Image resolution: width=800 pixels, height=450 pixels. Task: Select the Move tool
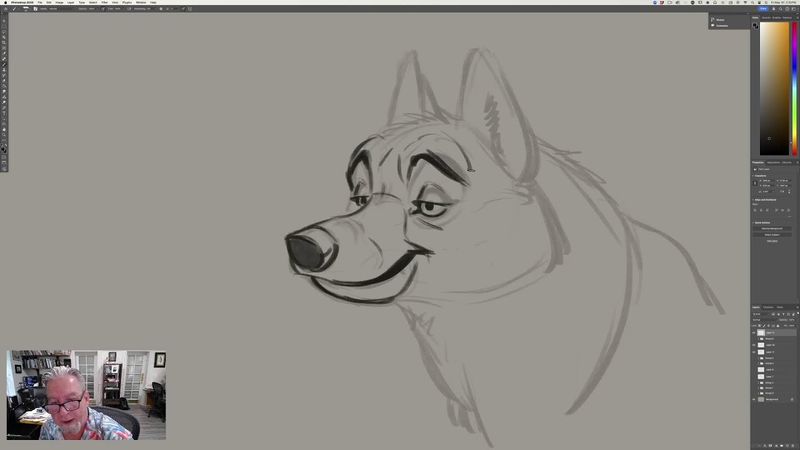pos(4,21)
